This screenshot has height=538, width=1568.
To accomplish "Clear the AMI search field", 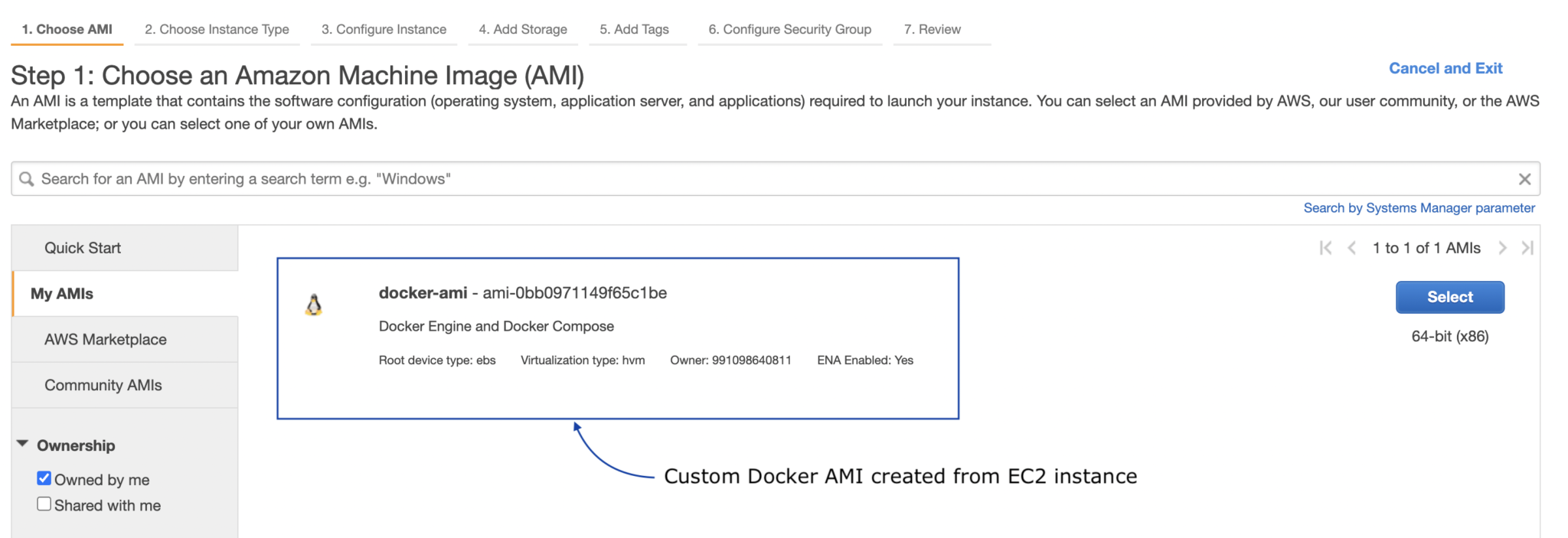I will (1524, 178).
